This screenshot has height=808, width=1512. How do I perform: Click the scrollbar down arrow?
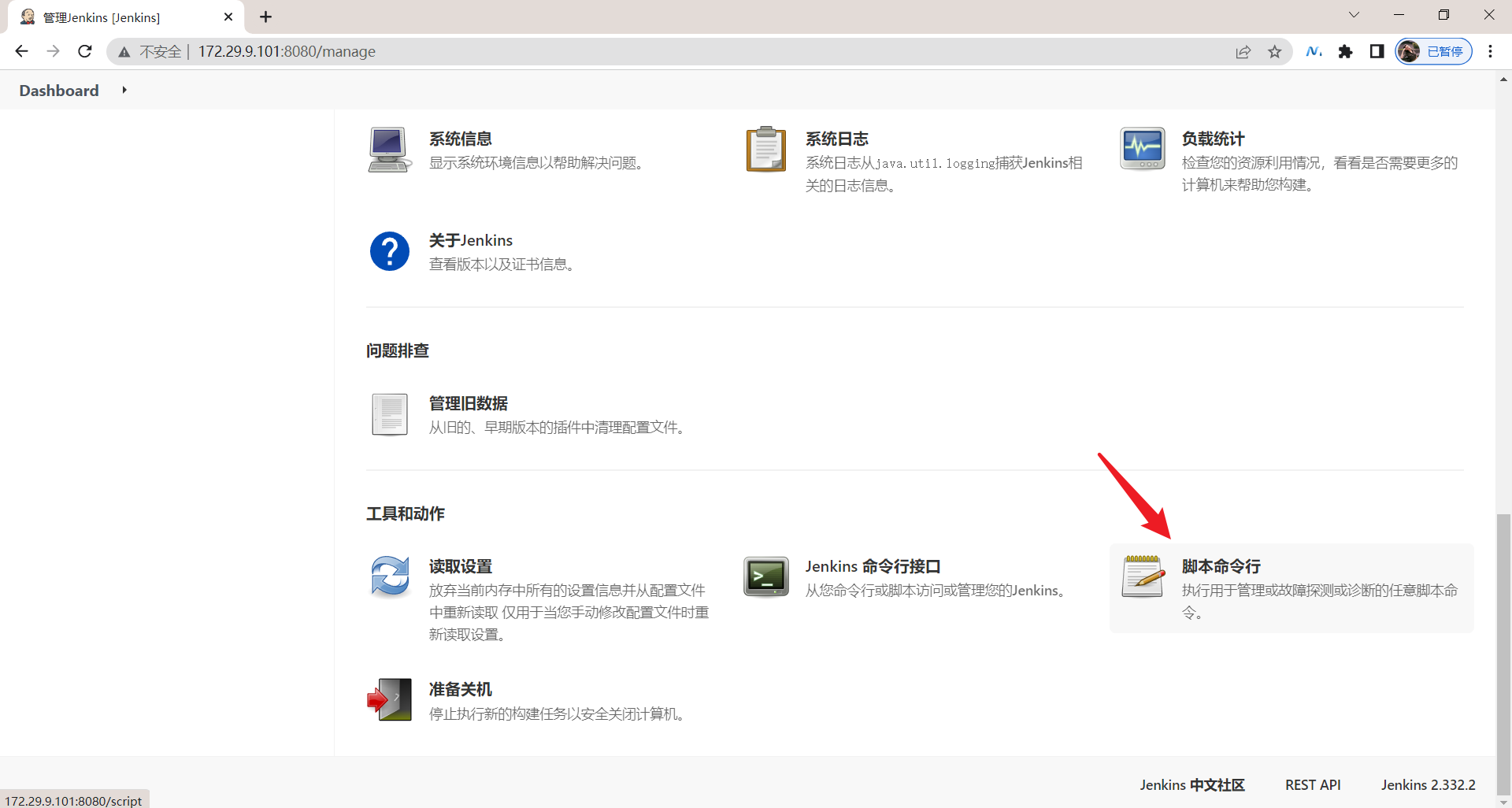[1503, 802]
